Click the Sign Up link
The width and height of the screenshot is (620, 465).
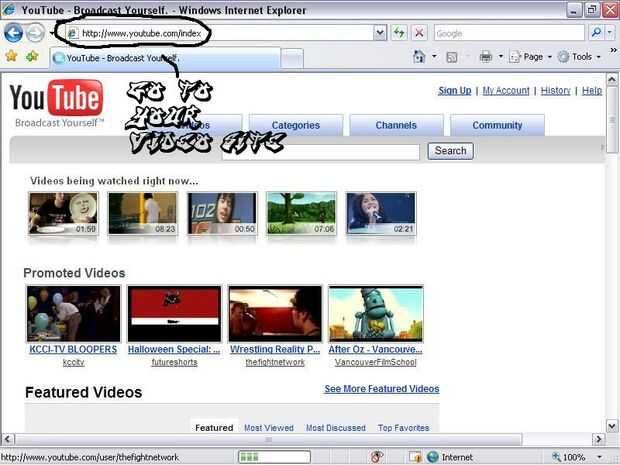coord(455,91)
